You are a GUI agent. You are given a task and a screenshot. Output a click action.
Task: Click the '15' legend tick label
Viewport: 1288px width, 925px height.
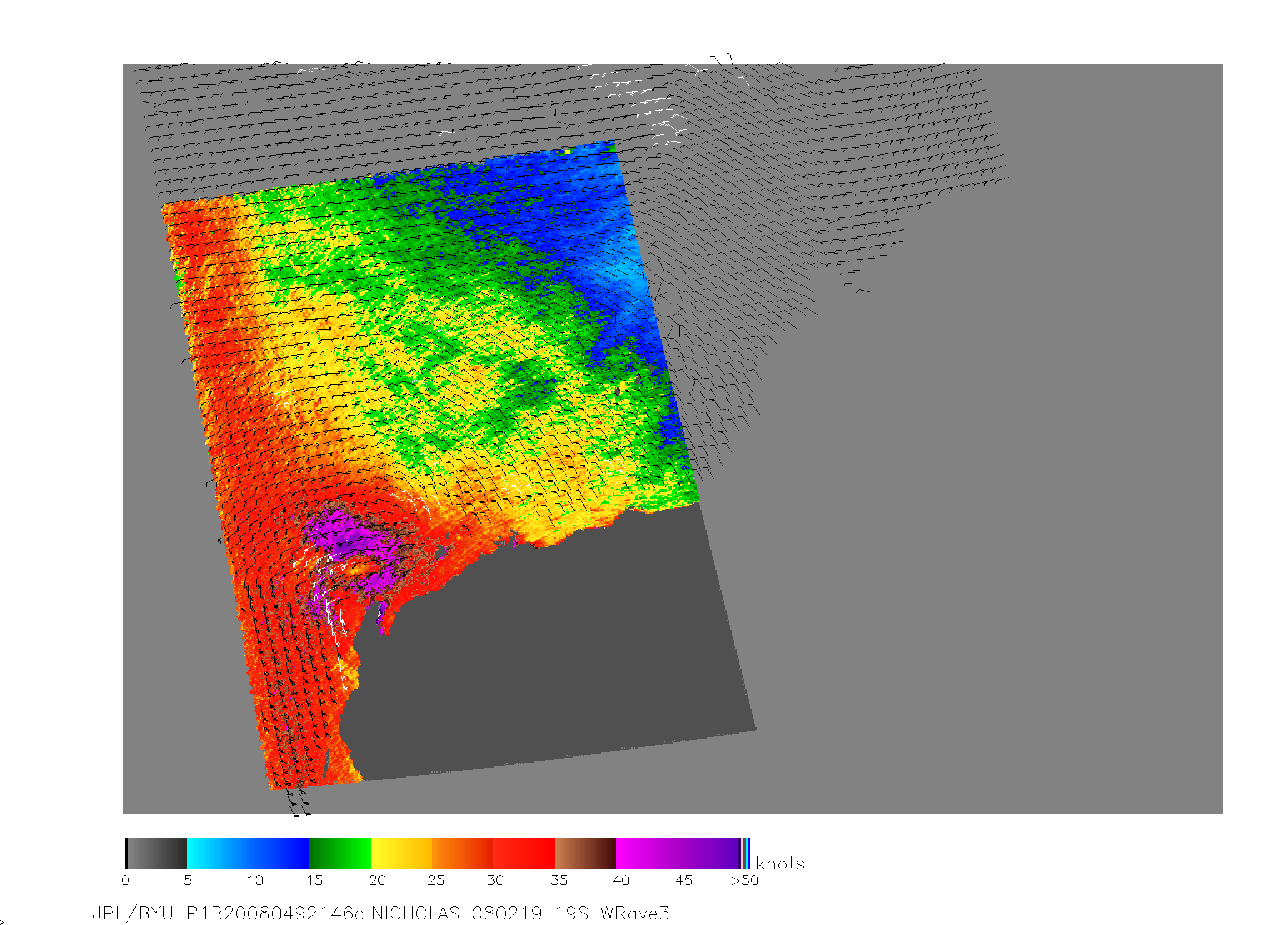[x=314, y=881]
